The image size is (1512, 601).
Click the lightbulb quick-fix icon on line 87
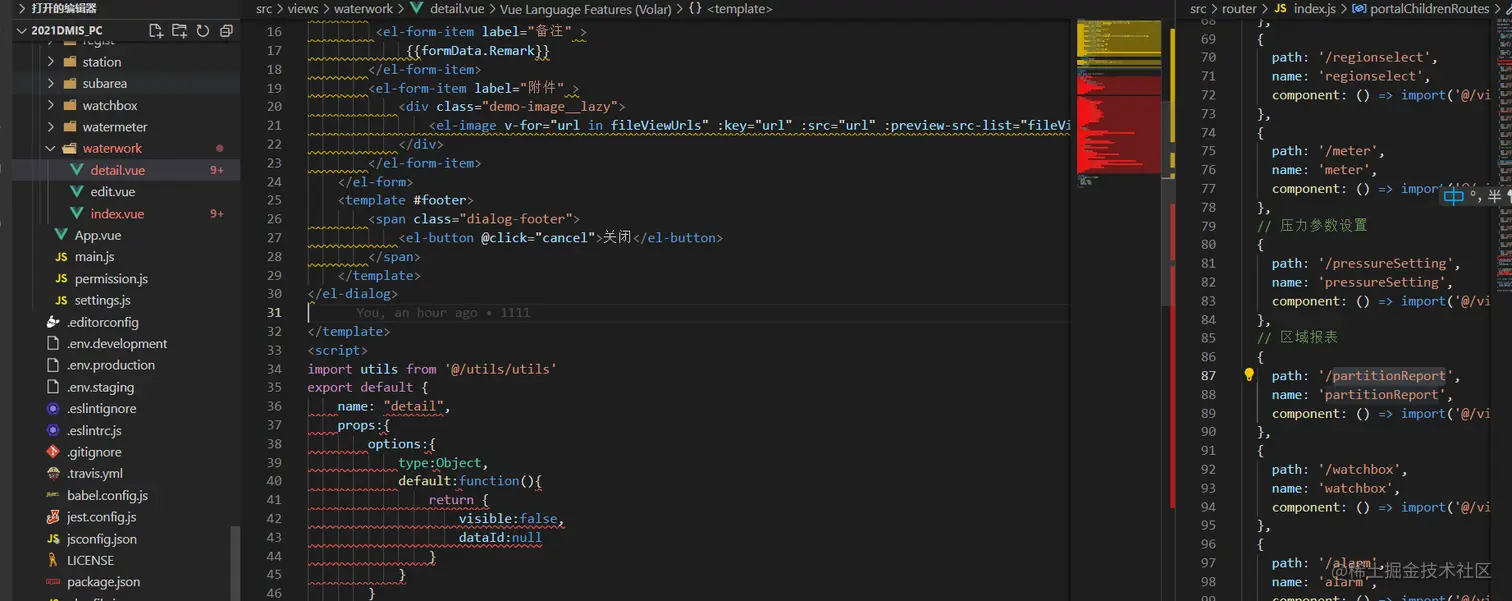[1249, 376]
